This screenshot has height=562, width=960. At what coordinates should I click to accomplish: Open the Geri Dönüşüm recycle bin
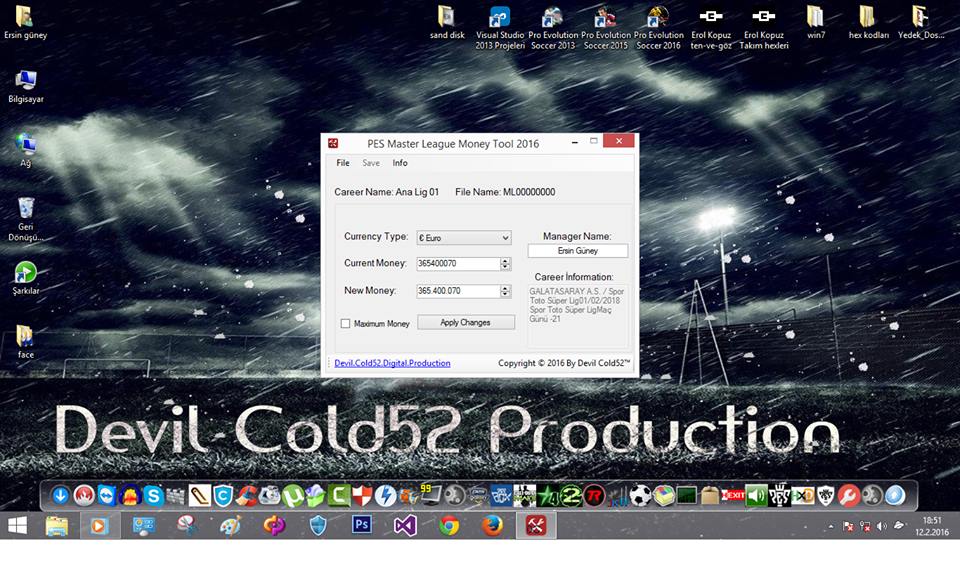coord(26,219)
